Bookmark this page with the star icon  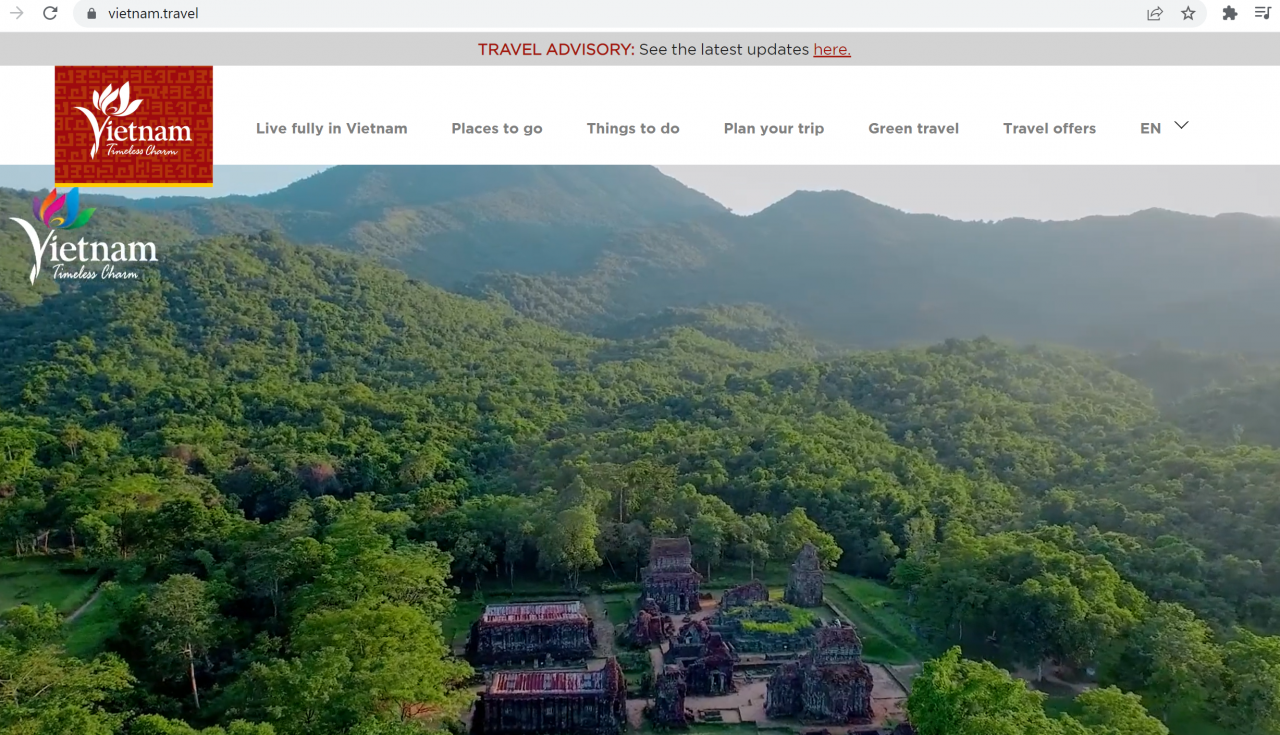pyautogui.click(x=1188, y=14)
